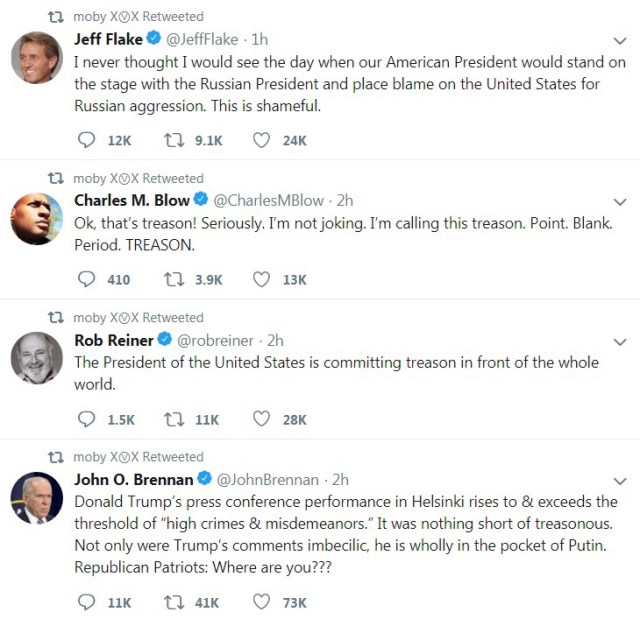Screen dimensions: 640x619
Task: Reply to Rob Reiner's tweet
Action: pos(86,419)
